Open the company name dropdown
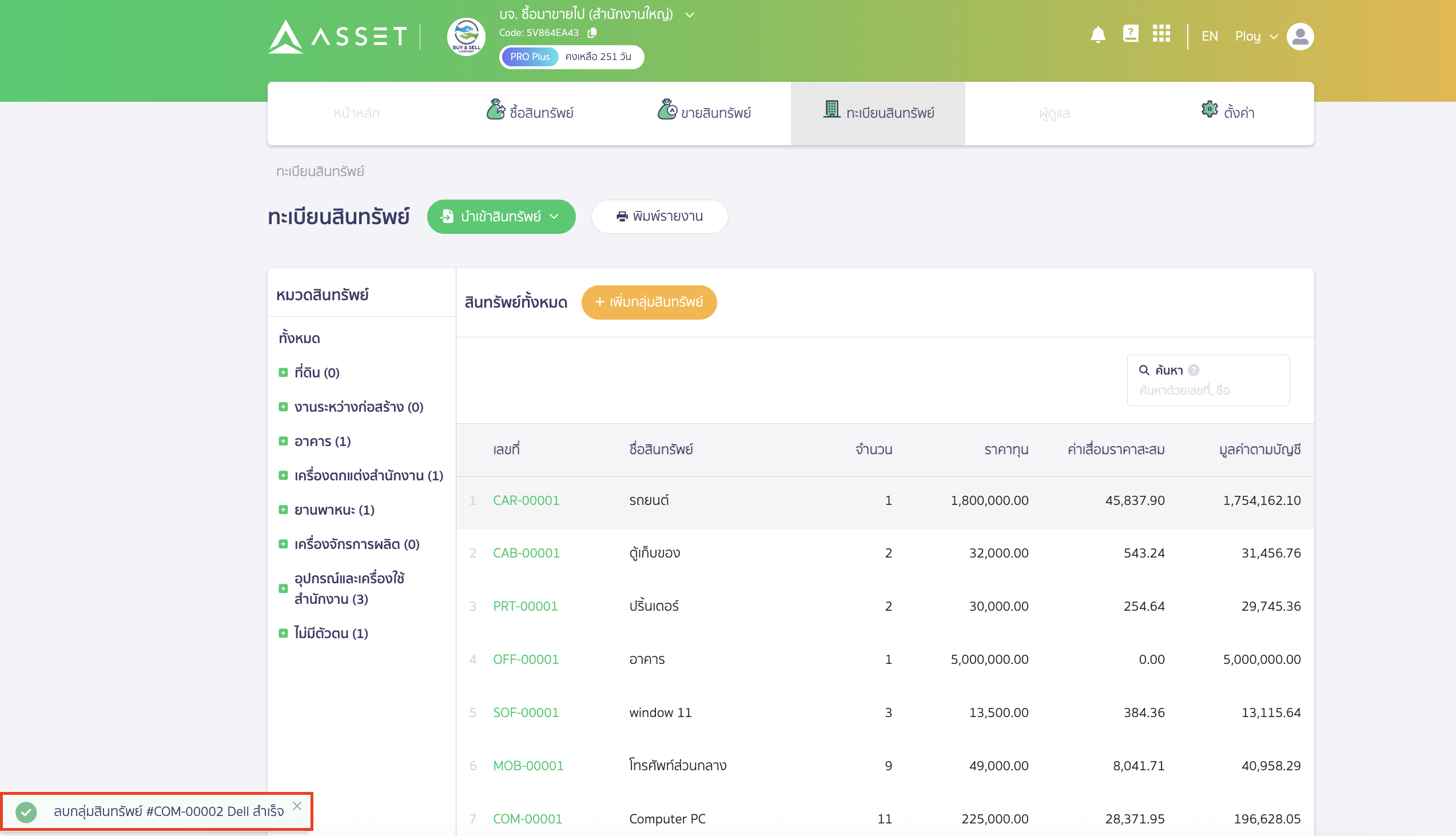The height and width of the screenshot is (836, 1456). point(690,14)
